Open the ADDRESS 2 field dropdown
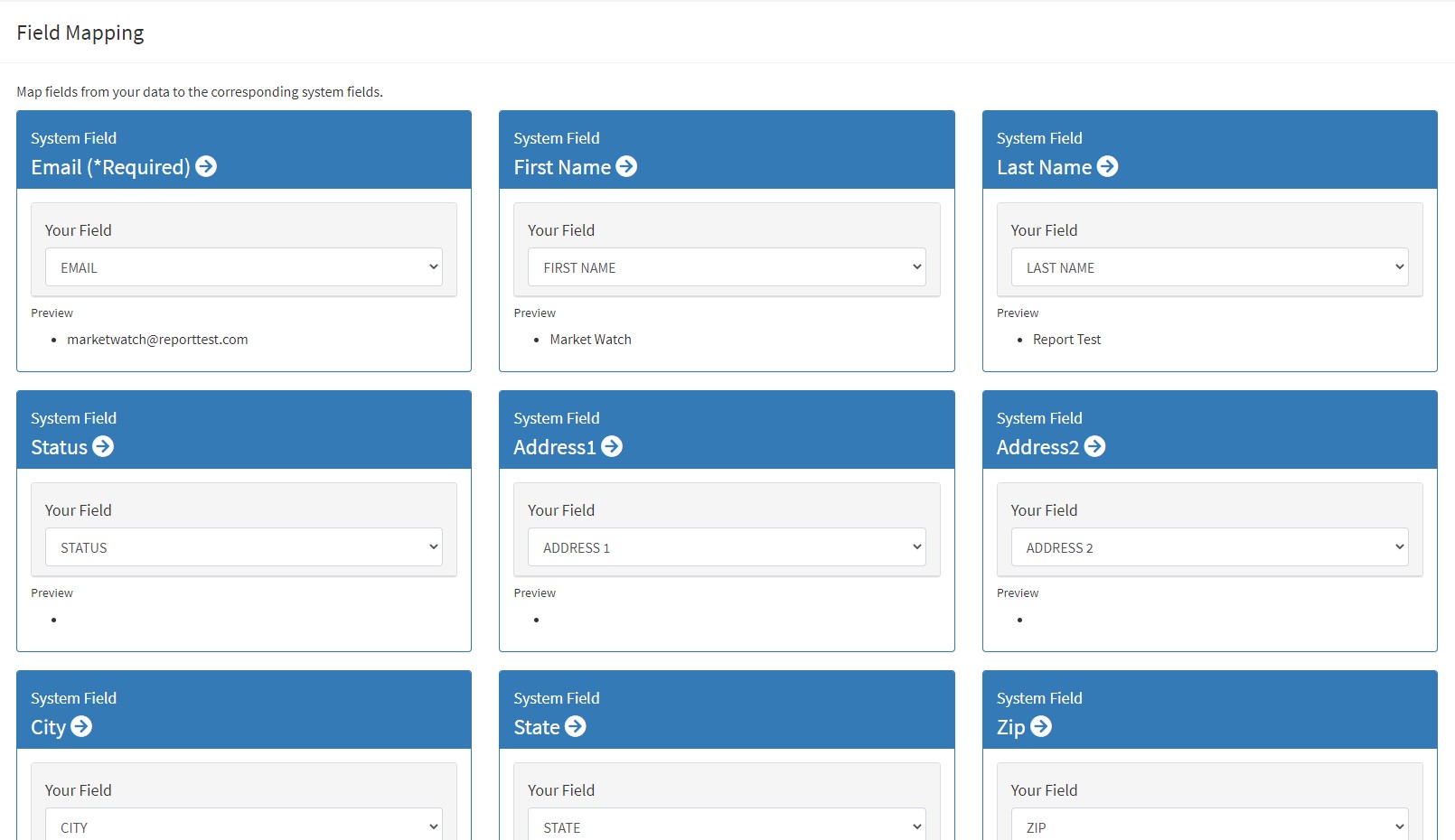This screenshot has height=840, width=1455. point(1209,547)
